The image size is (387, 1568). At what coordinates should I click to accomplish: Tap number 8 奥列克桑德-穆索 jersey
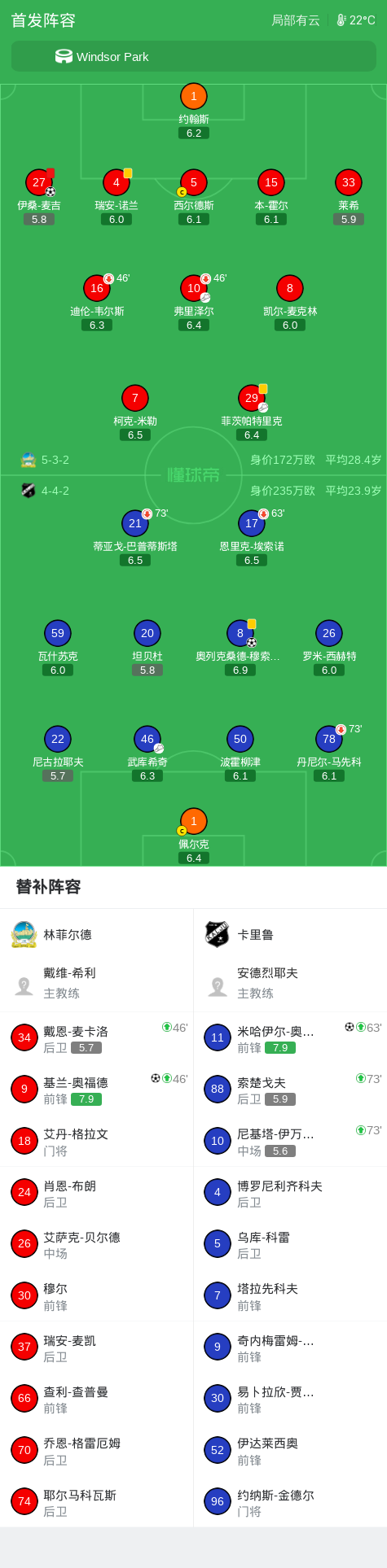[240, 633]
